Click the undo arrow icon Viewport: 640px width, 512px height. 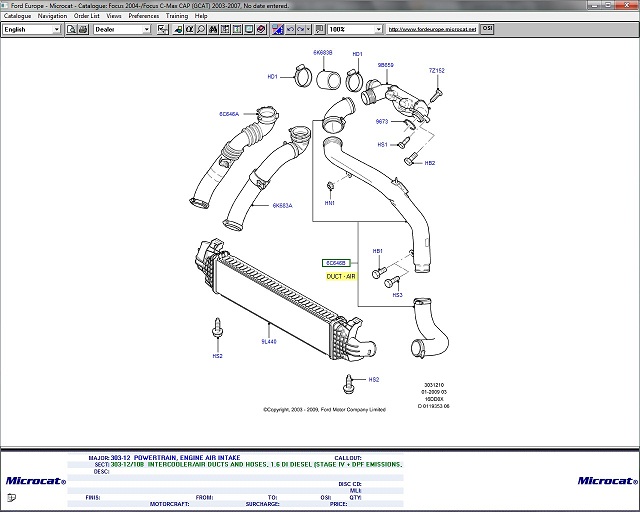(290, 29)
